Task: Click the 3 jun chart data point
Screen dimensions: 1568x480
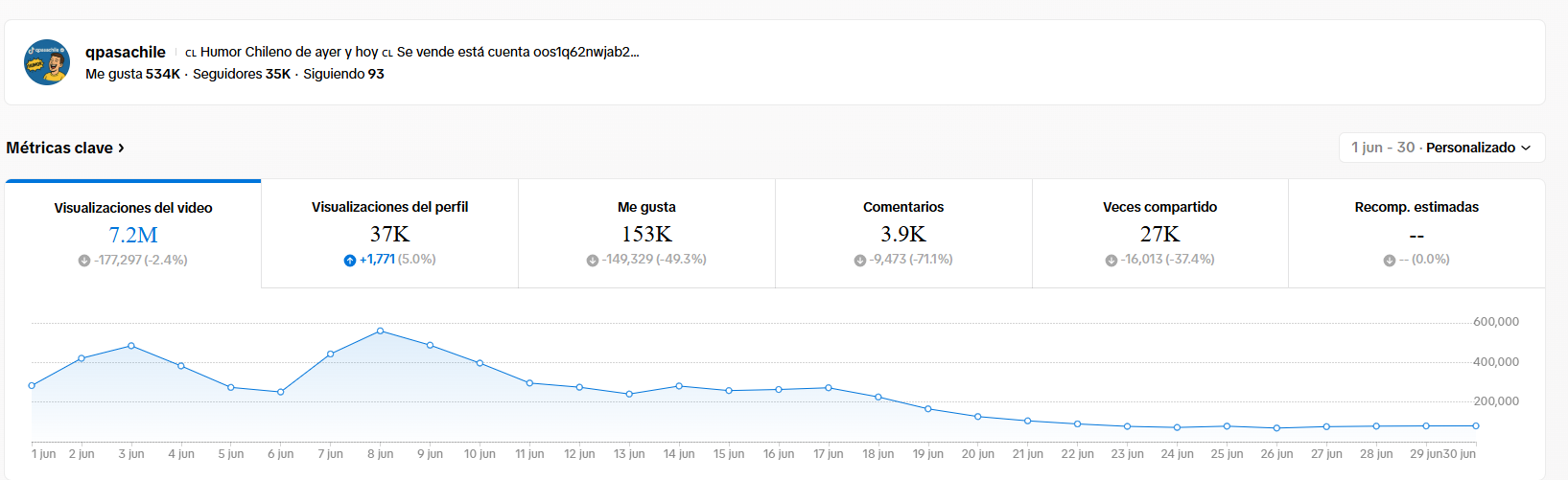Action: 131,346
